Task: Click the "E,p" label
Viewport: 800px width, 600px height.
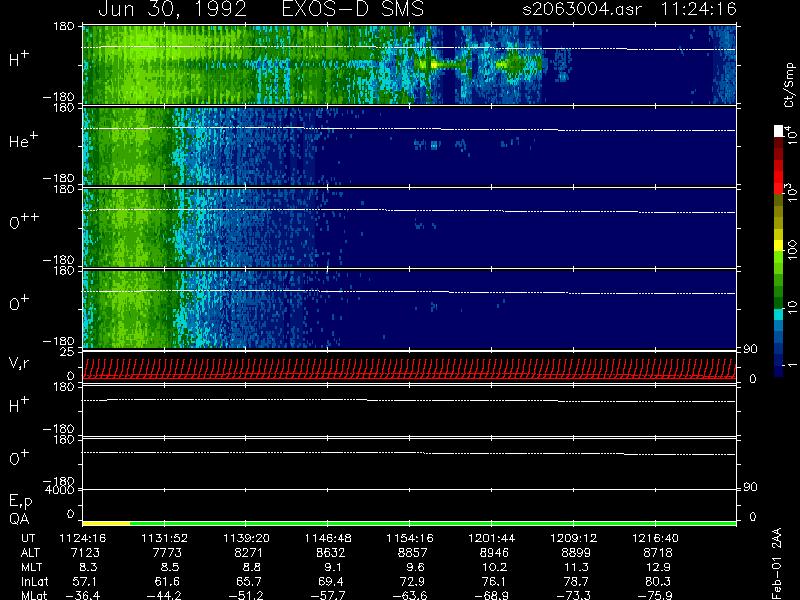Action: point(20,501)
